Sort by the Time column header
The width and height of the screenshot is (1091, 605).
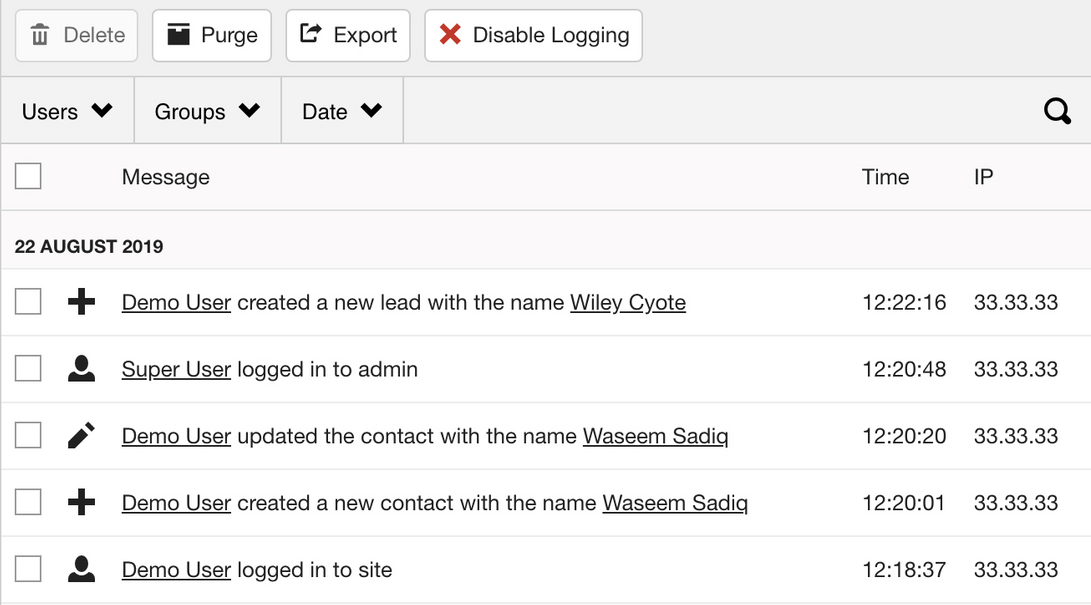[885, 177]
